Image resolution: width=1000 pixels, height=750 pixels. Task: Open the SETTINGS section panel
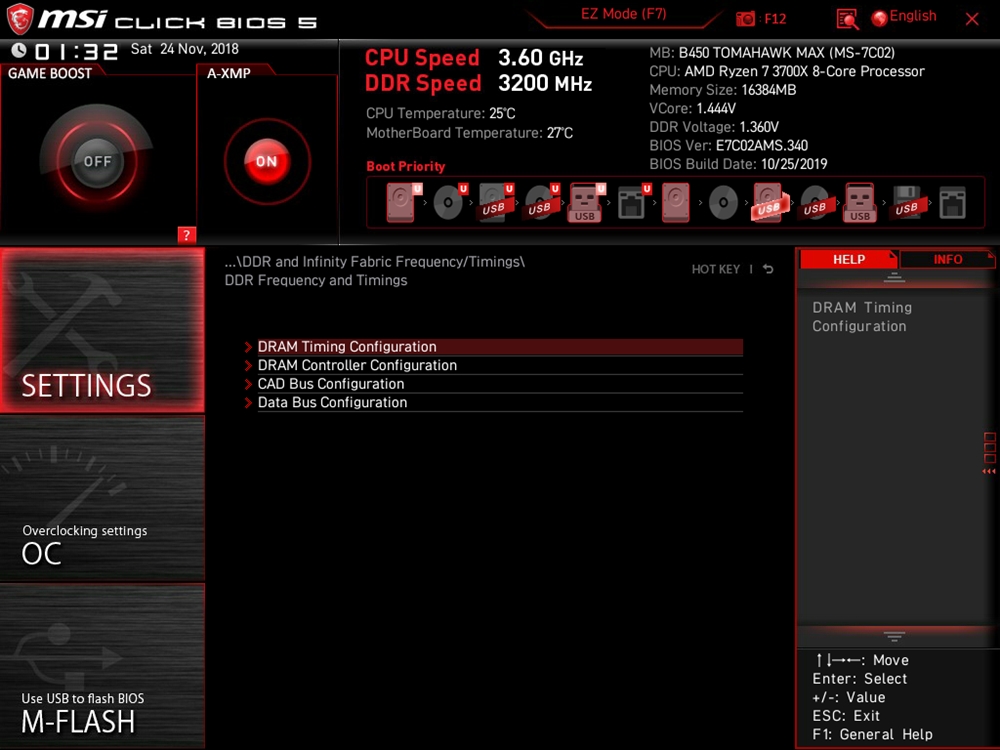[x=102, y=330]
